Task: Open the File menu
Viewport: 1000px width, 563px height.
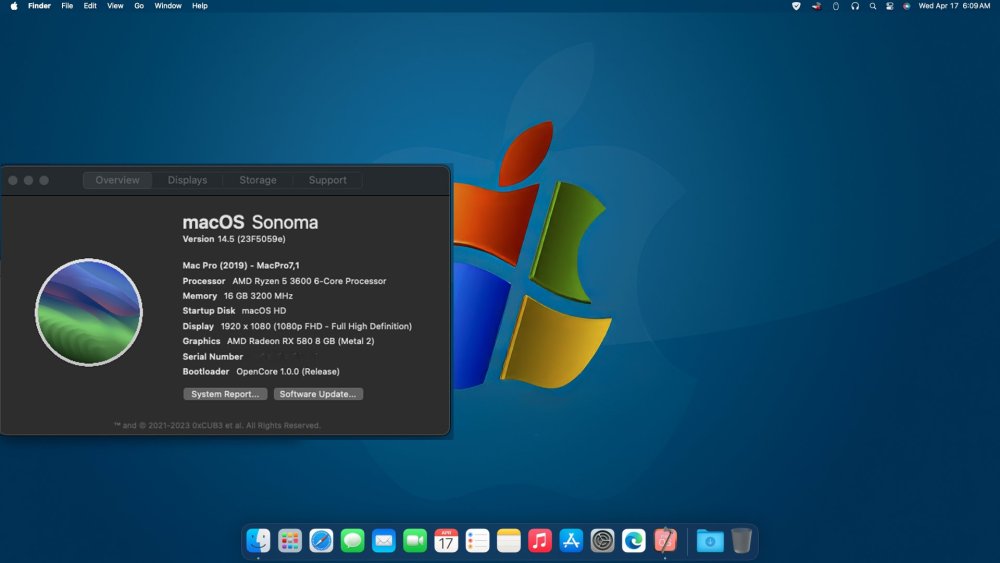Action: [x=67, y=6]
